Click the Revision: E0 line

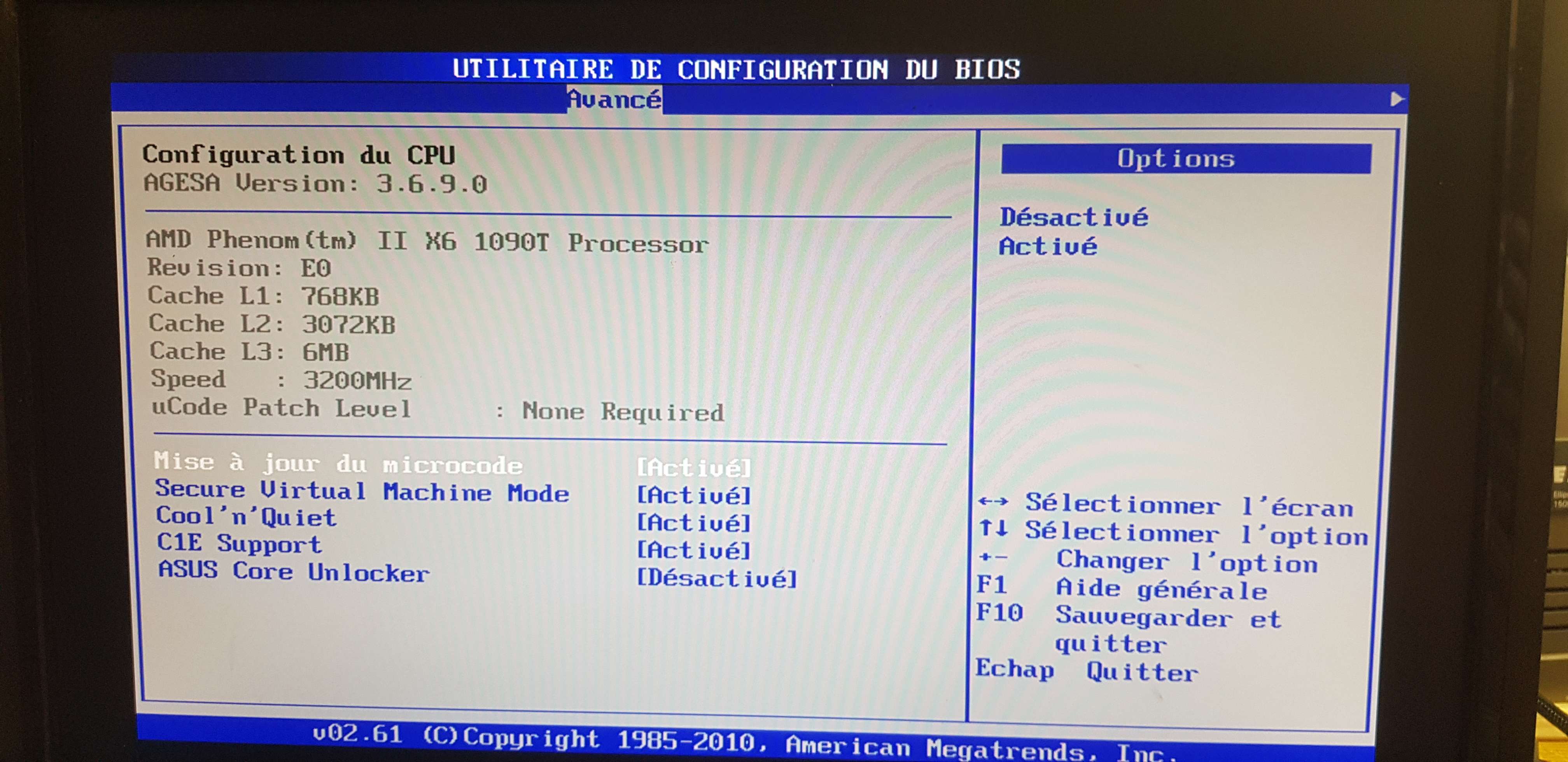pyautogui.click(x=239, y=267)
